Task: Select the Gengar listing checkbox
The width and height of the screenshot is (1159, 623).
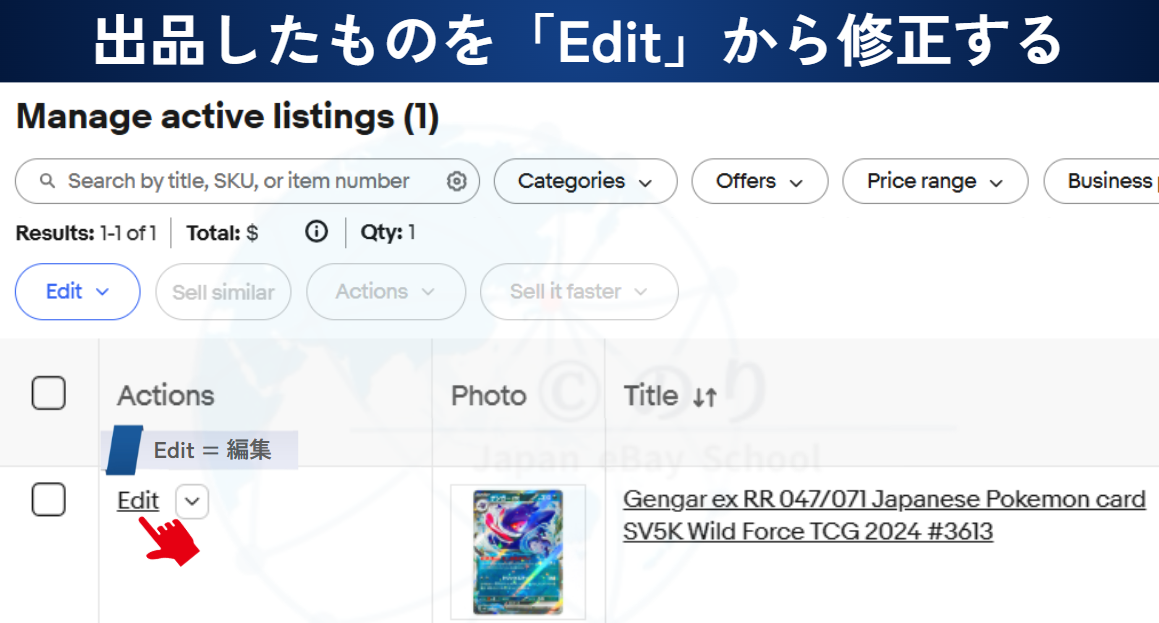Action: pos(48,499)
